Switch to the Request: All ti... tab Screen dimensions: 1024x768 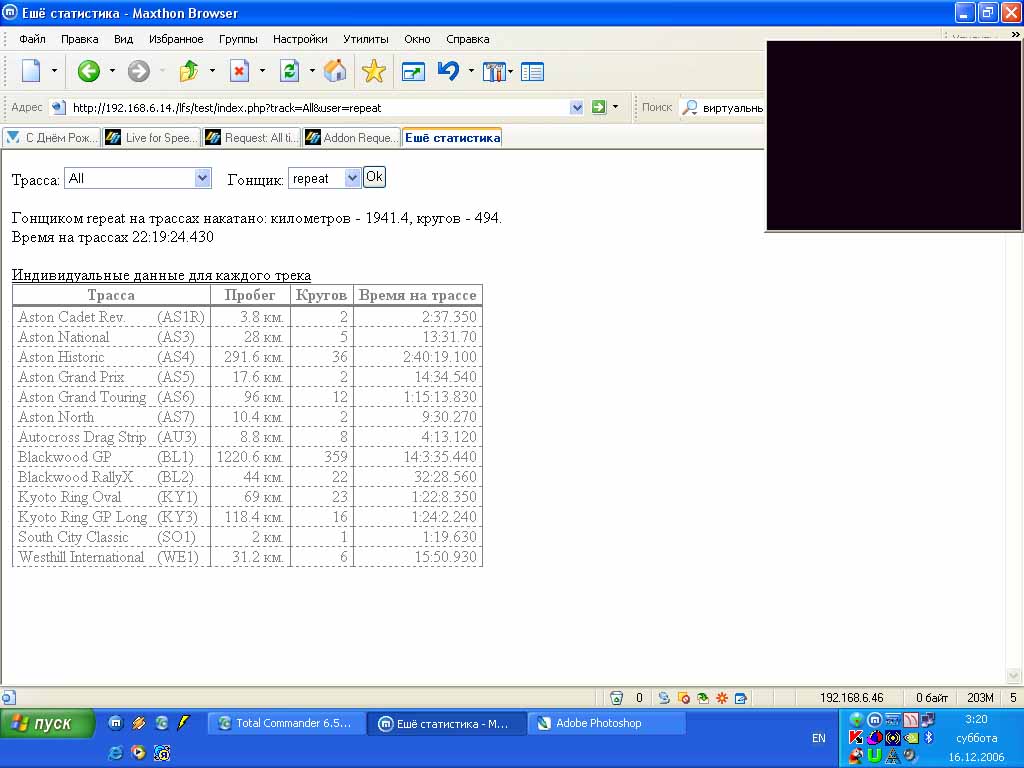click(x=251, y=138)
